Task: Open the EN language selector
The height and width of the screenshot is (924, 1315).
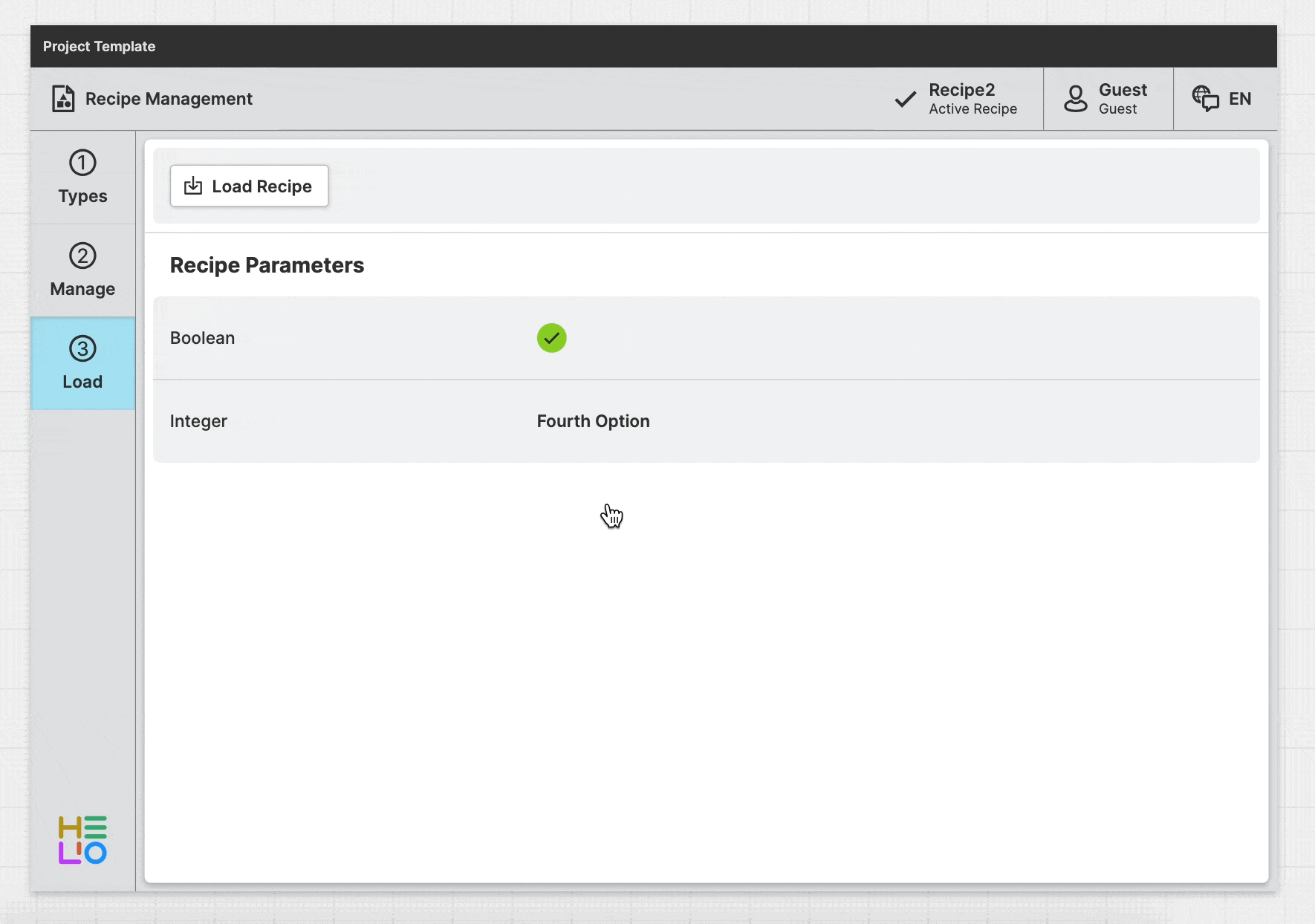Action: click(1239, 99)
